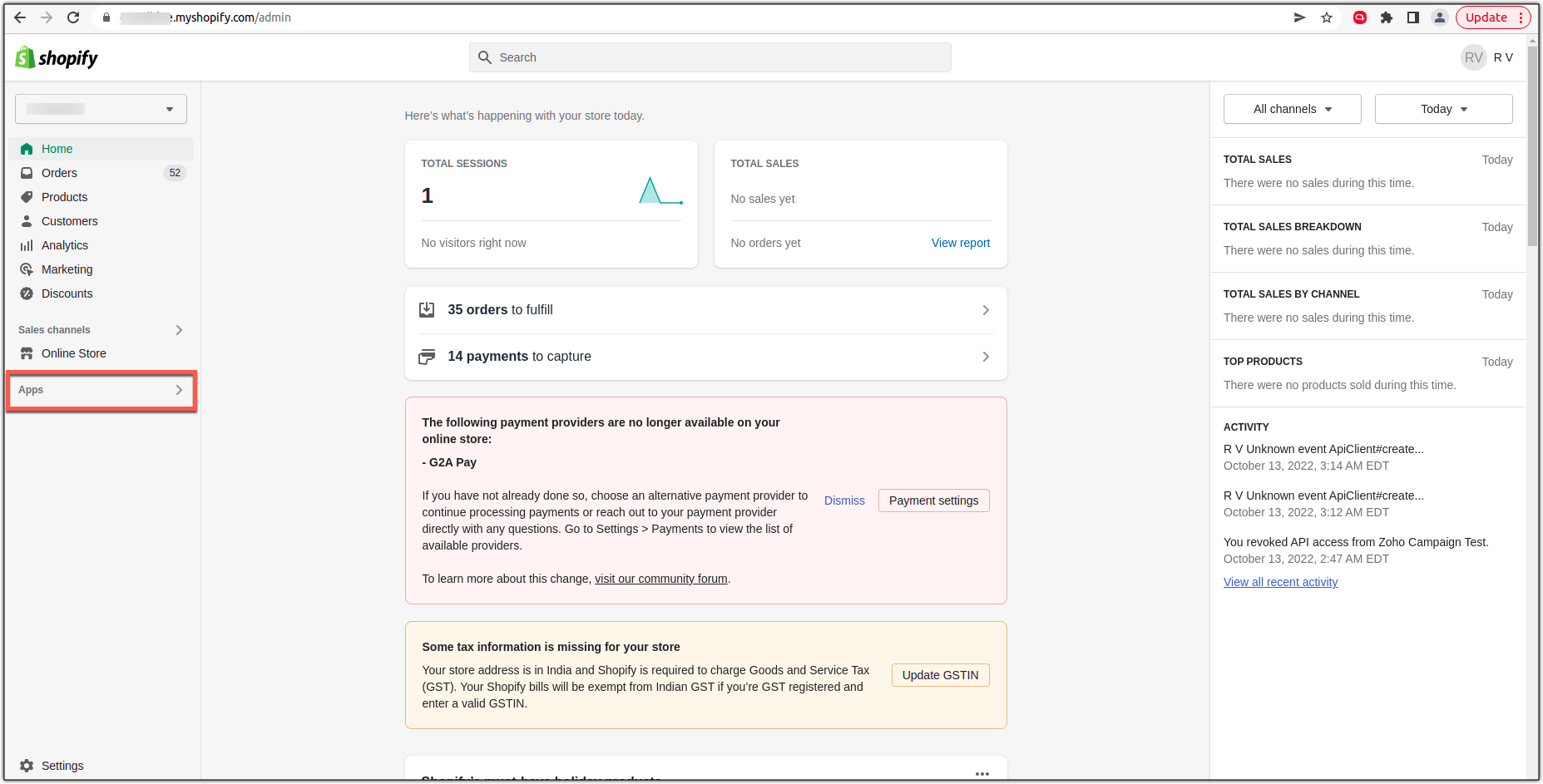This screenshot has width=1543, height=784.
Task: Open the overflow menu on the holiday products card
Action: (x=982, y=773)
